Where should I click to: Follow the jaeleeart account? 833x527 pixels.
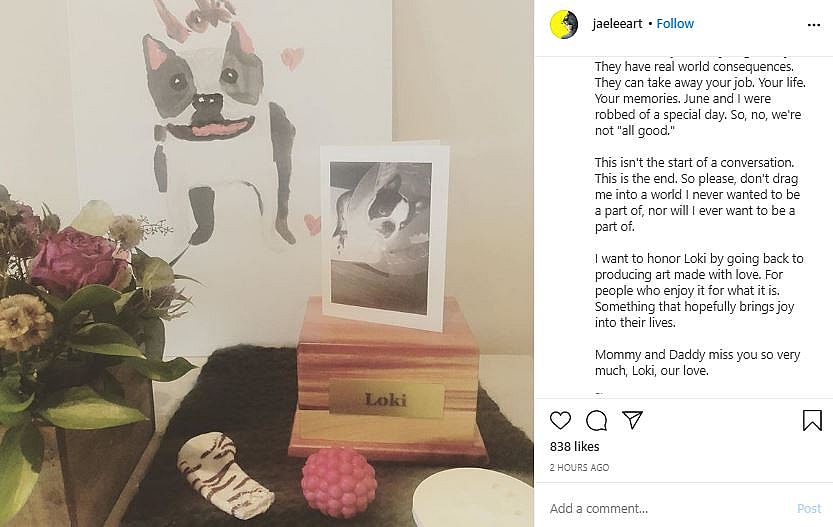(675, 24)
